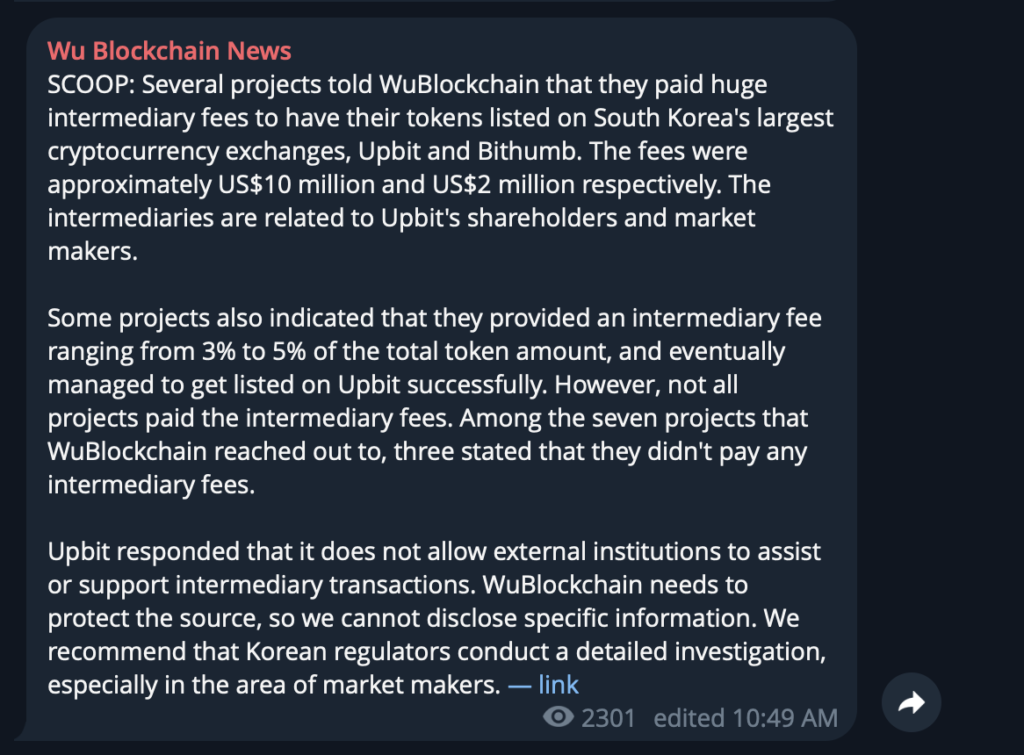Click the forward arrow button beside message

point(911,703)
